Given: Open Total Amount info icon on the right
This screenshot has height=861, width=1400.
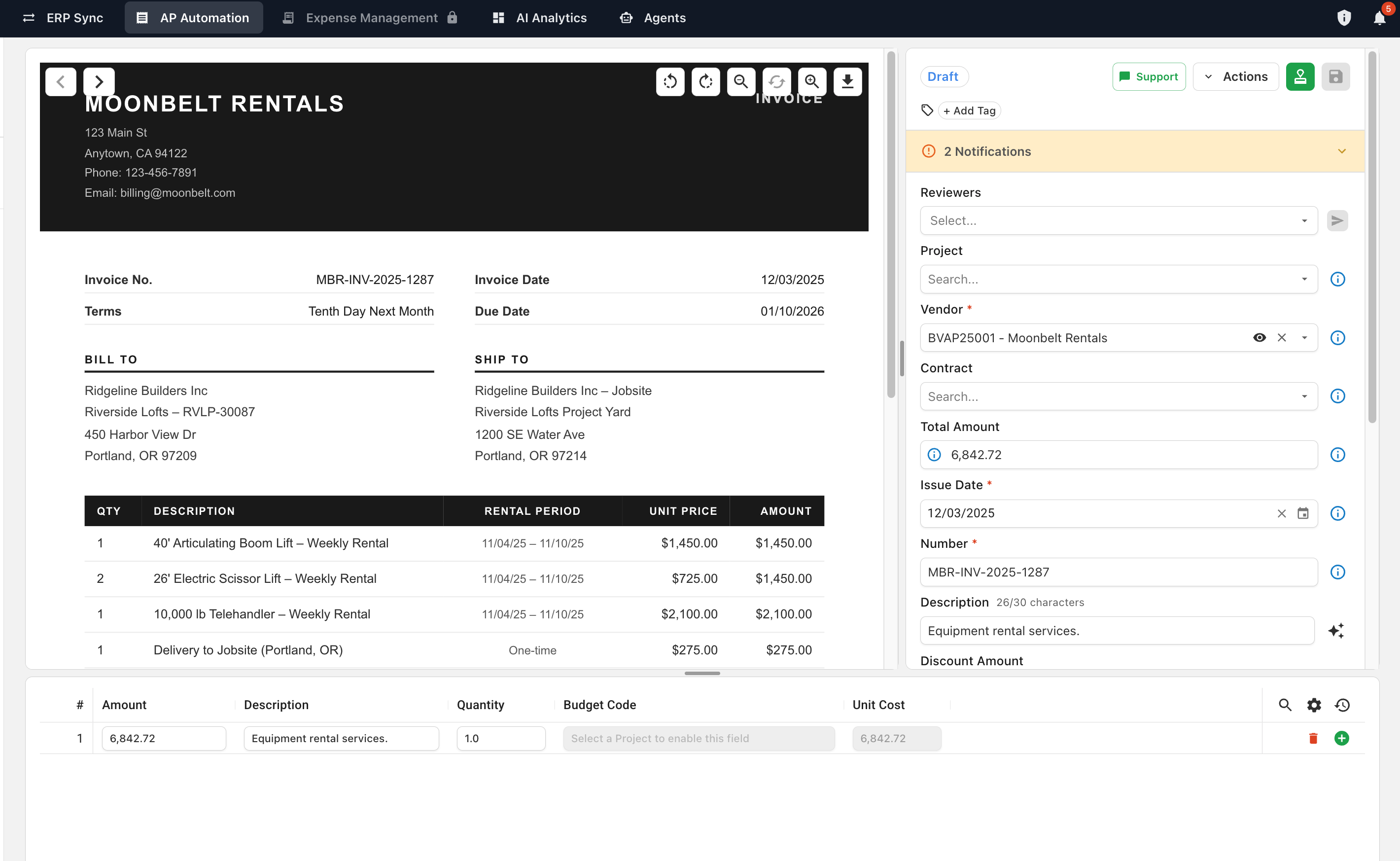Looking at the screenshot, I should (x=1337, y=455).
